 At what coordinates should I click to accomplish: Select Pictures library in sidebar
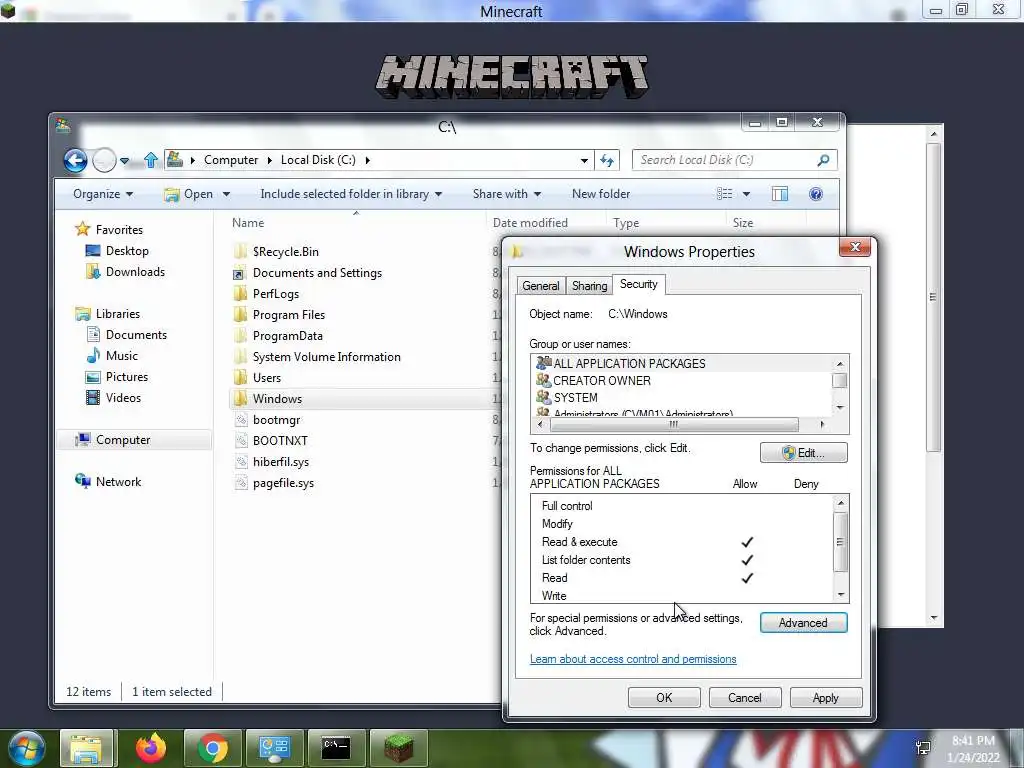pos(127,376)
